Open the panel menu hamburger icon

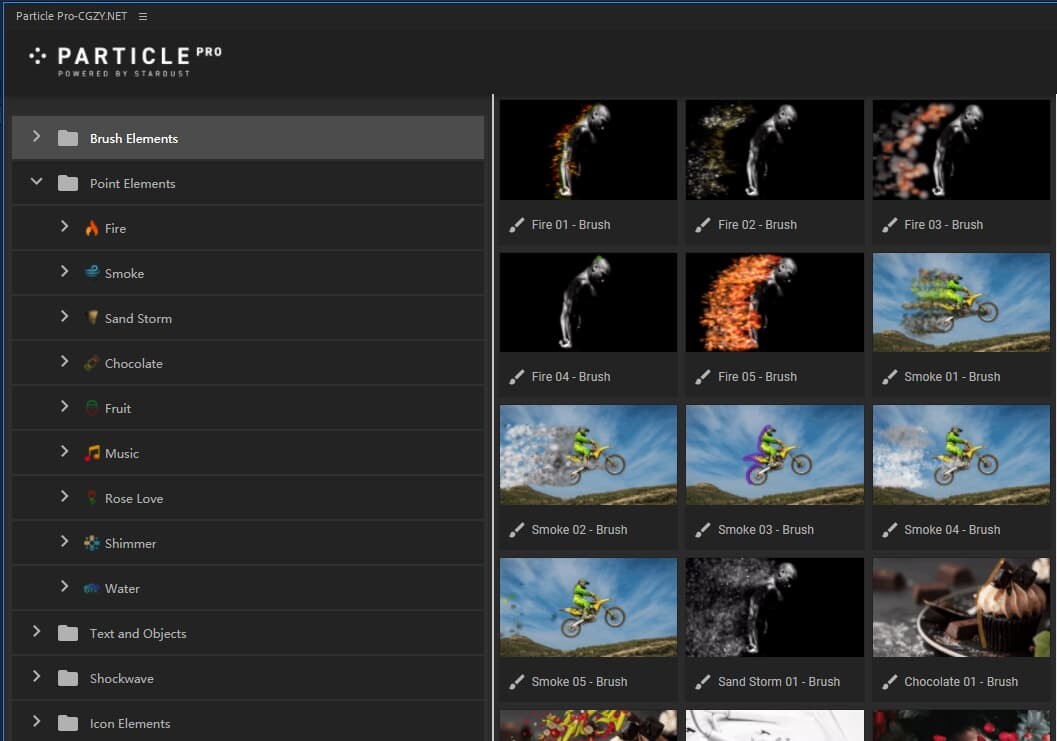(143, 17)
